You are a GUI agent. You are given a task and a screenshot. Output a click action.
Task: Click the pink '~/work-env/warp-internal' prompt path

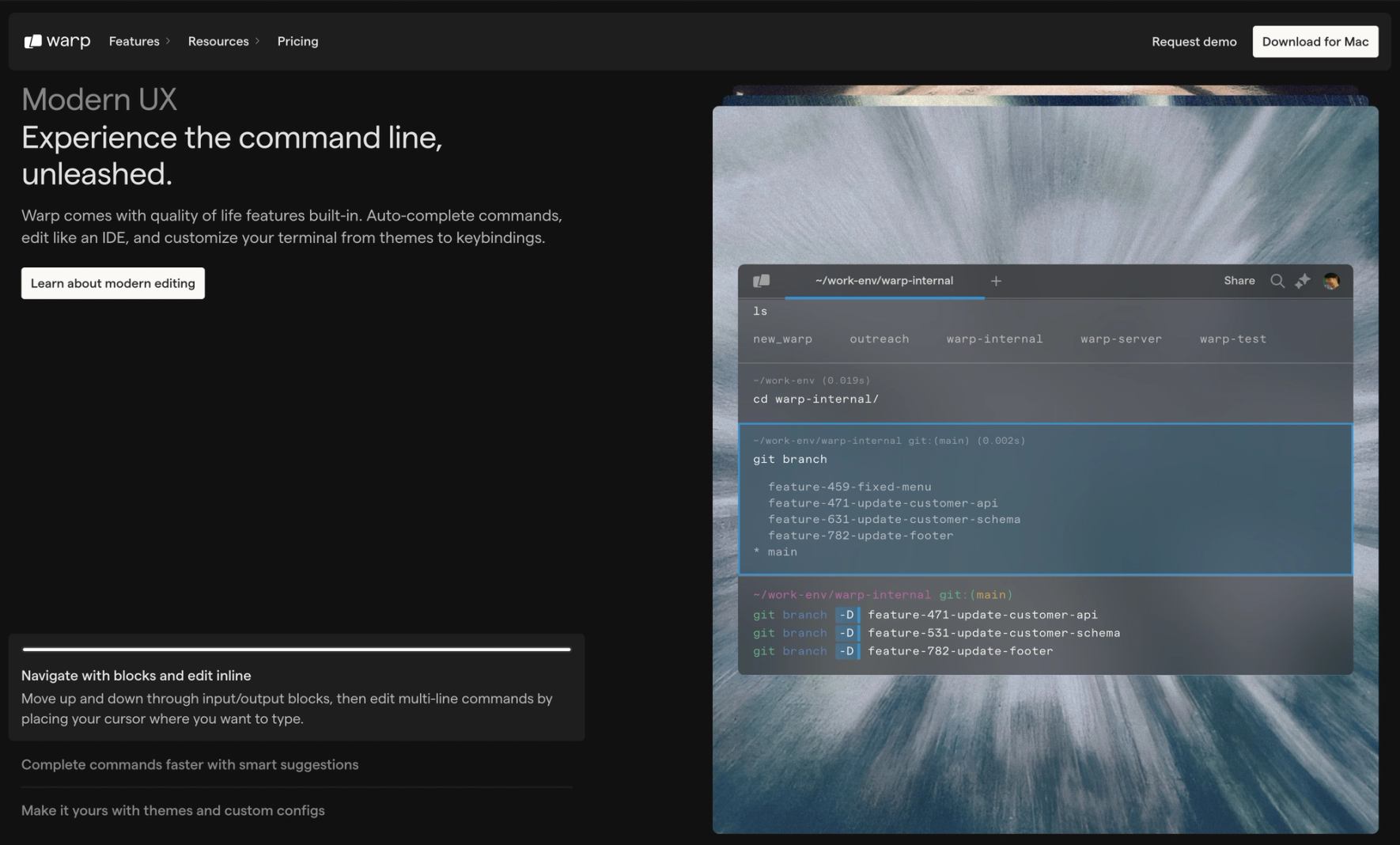[842, 595]
